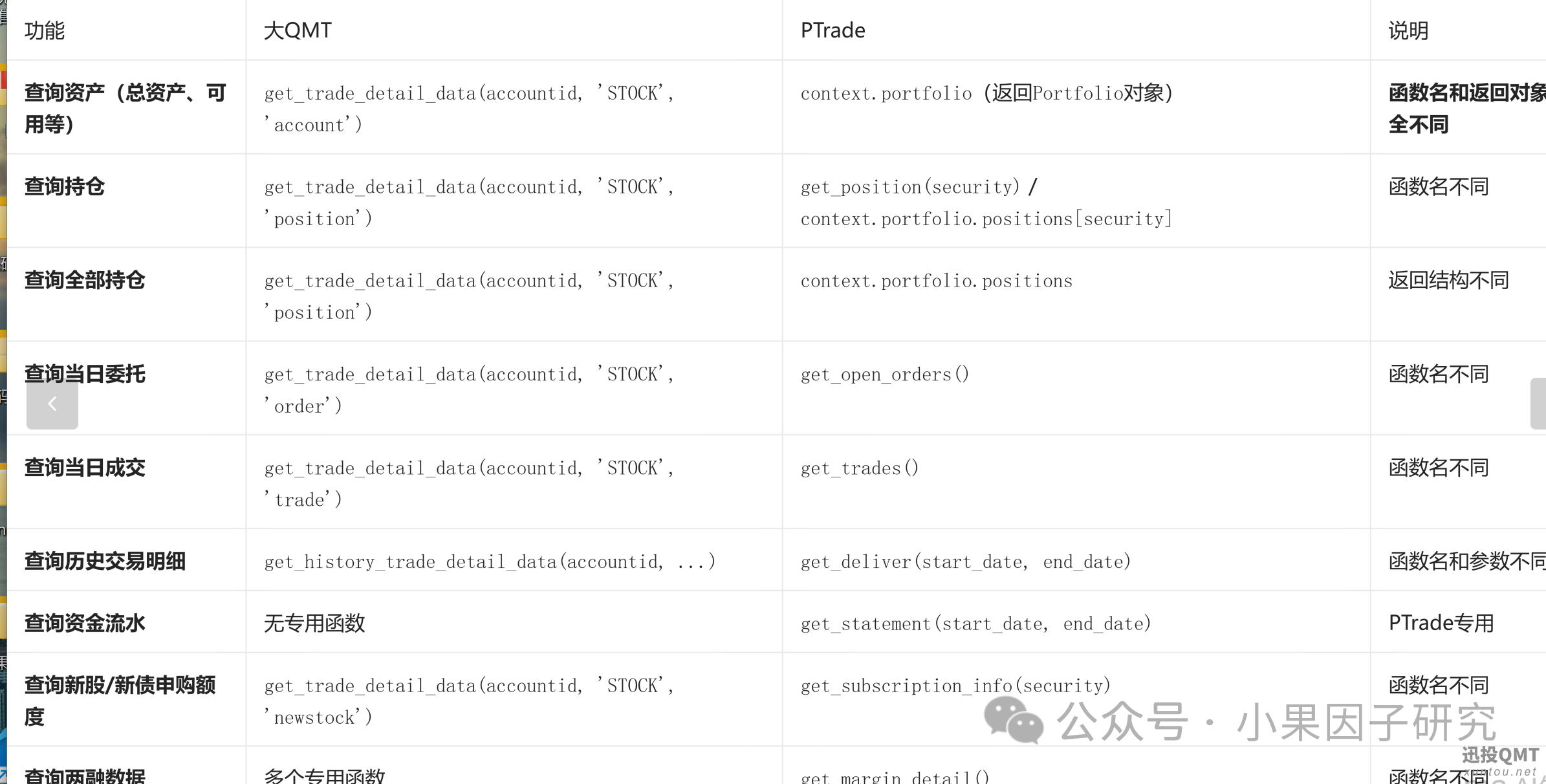Click the 查询历史交易明细 row label
The height and width of the screenshot is (784, 1546).
[105, 561]
